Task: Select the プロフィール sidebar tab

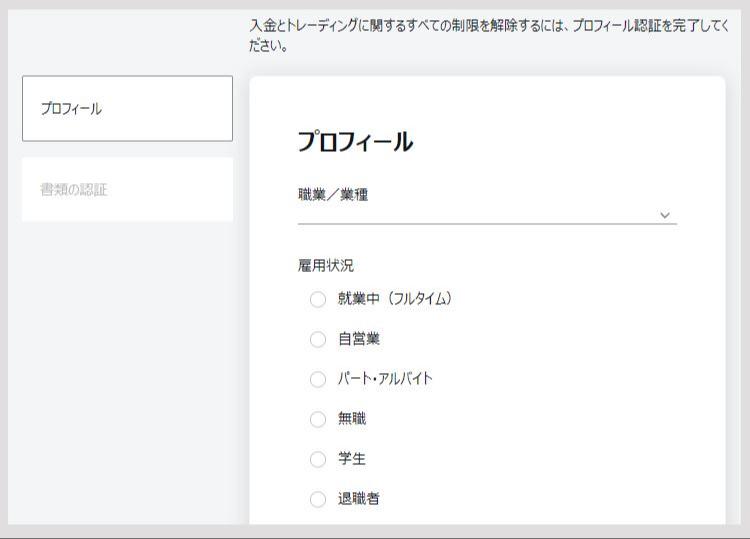Action: pos(127,109)
